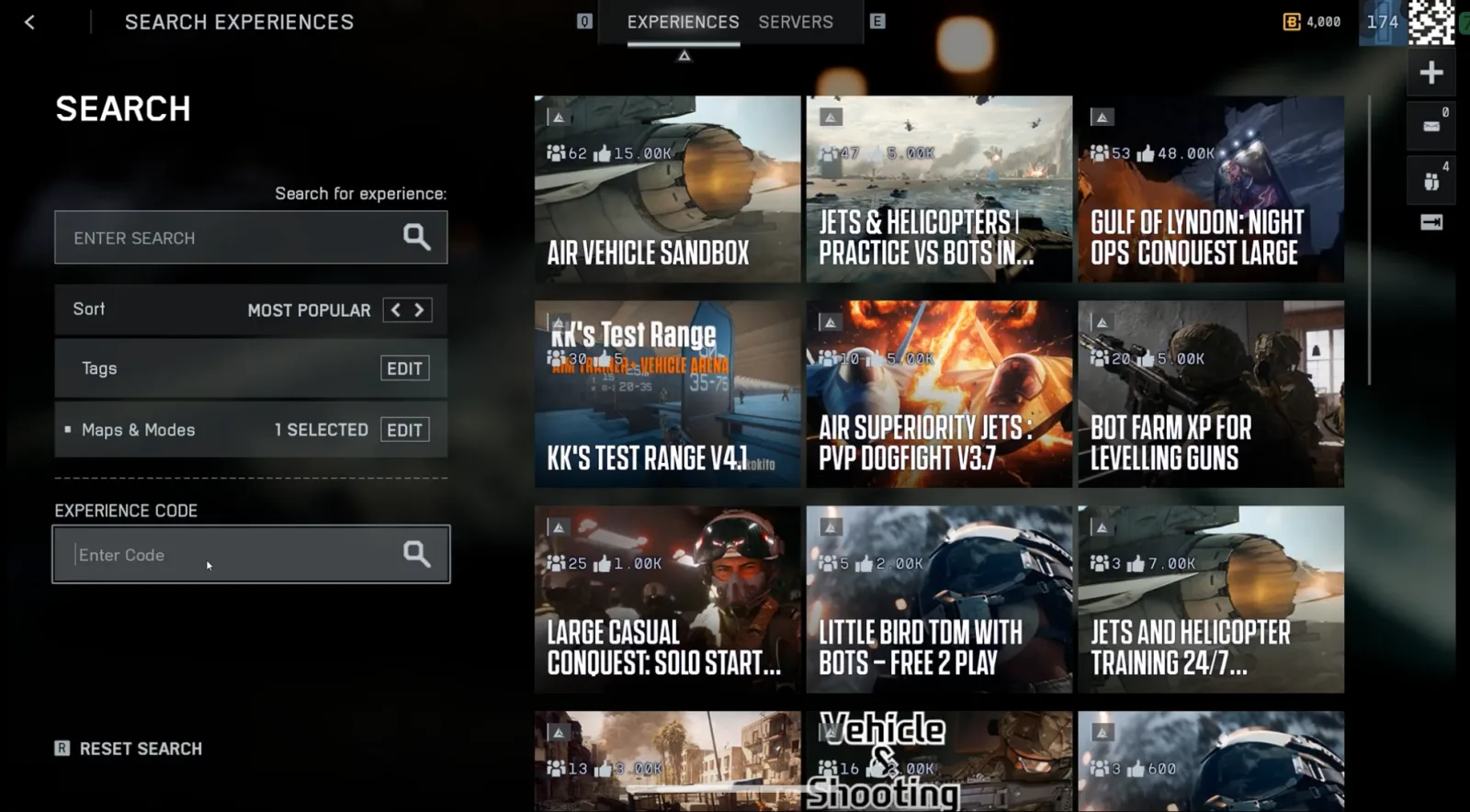Click the plus icon in the sidebar
The height and width of the screenshot is (812, 1470).
coord(1430,73)
